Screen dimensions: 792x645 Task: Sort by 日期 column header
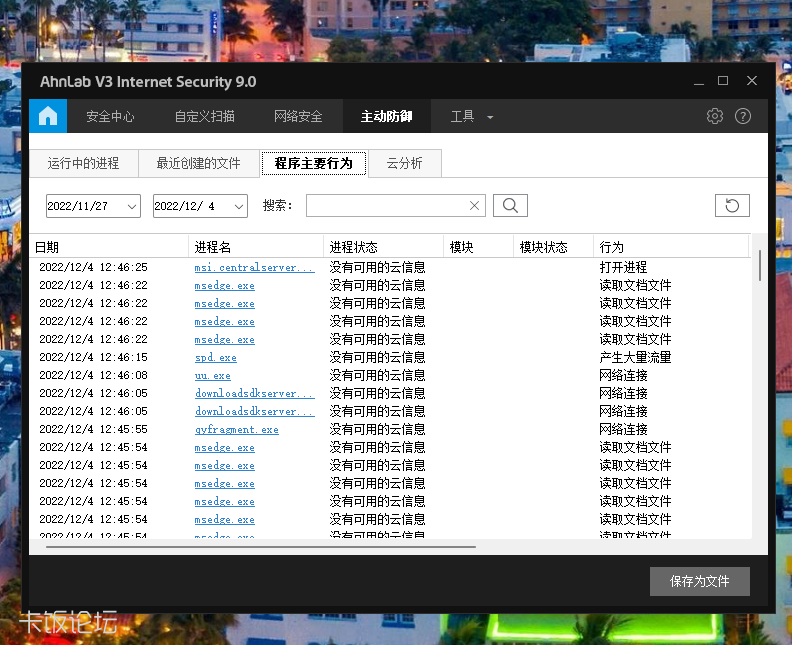(109, 247)
